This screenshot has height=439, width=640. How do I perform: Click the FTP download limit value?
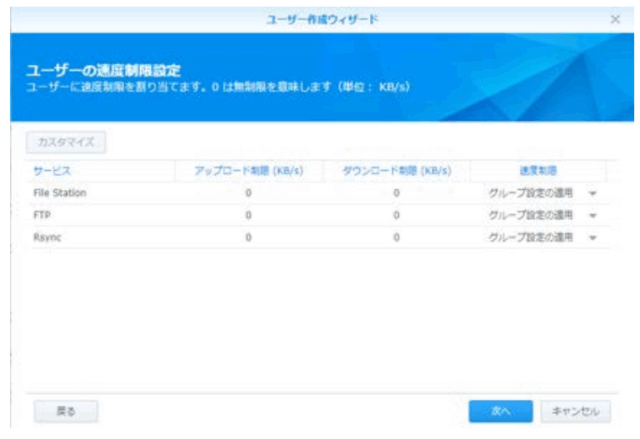point(397,215)
